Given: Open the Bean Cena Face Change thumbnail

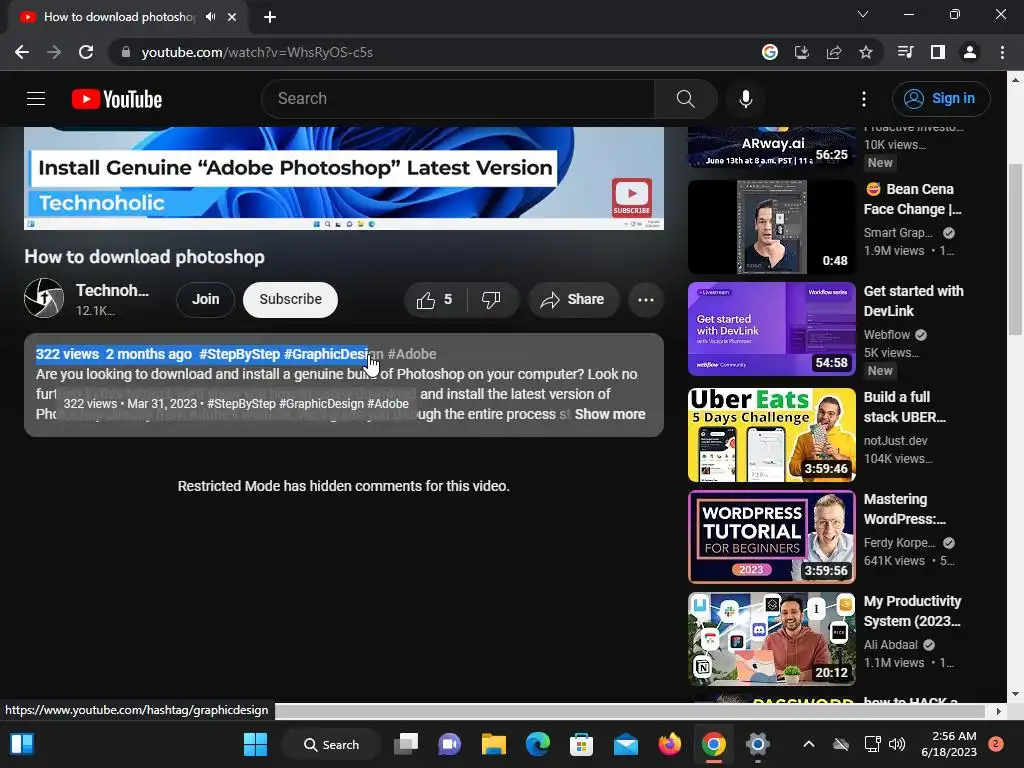Looking at the screenshot, I should click(x=771, y=227).
